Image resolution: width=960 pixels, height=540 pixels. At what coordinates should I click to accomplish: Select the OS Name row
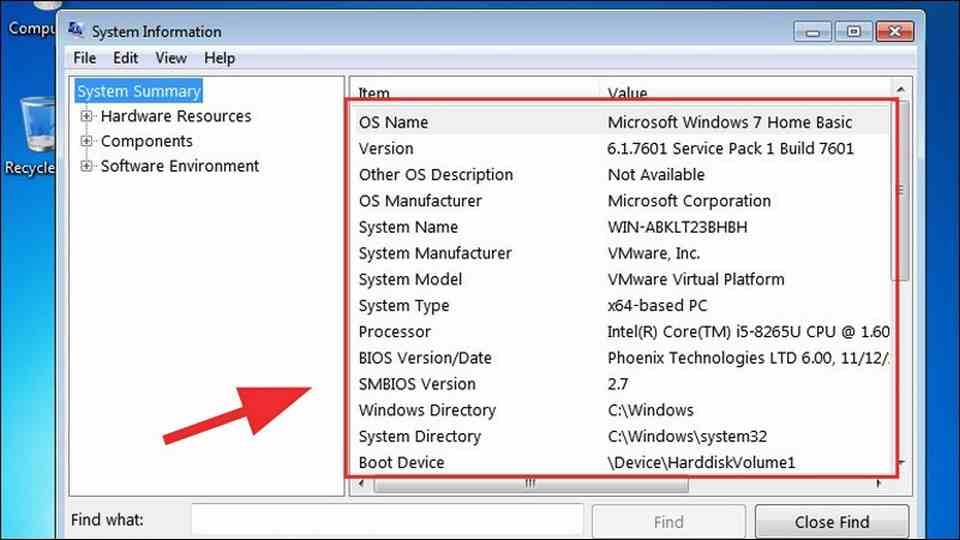click(x=621, y=122)
